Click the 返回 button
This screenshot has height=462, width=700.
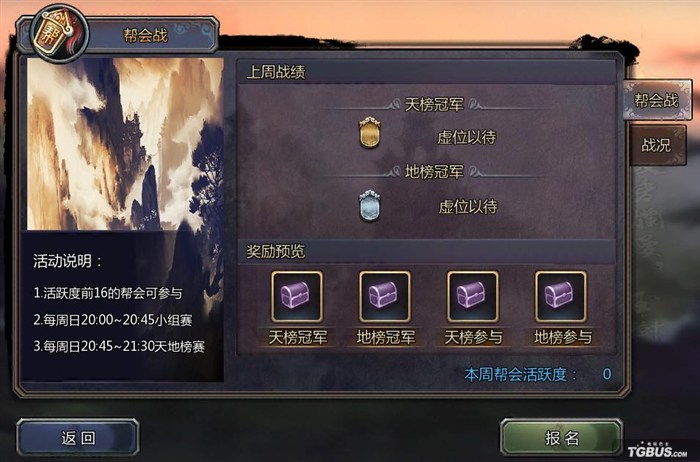78,438
